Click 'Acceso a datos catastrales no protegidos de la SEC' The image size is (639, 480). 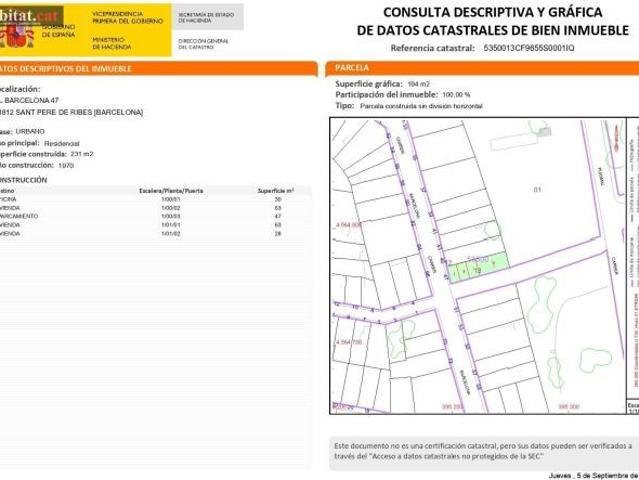pyautogui.click(x=456, y=457)
